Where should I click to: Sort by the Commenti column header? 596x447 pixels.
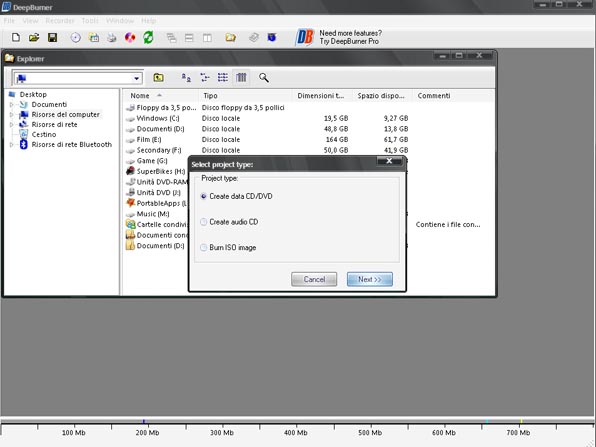453,96
